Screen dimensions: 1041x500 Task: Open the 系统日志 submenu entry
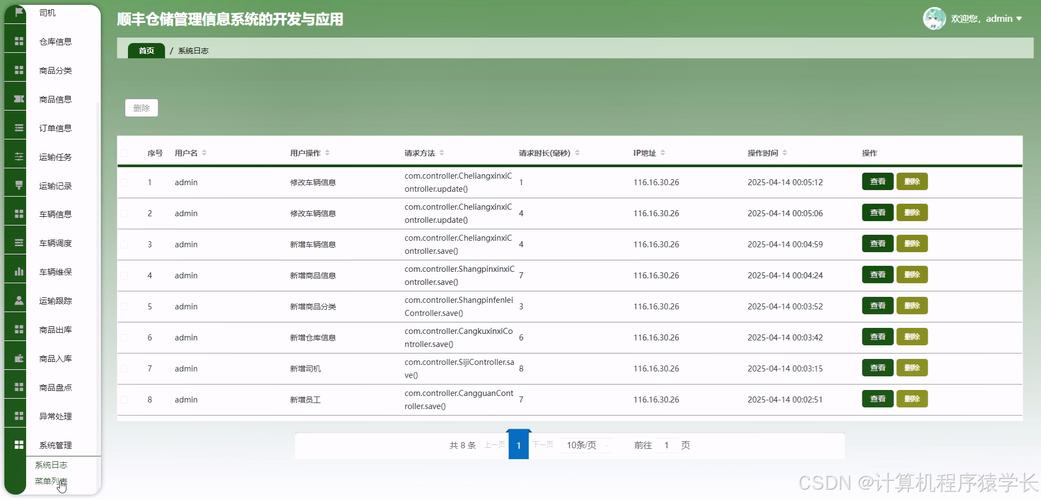51,465
